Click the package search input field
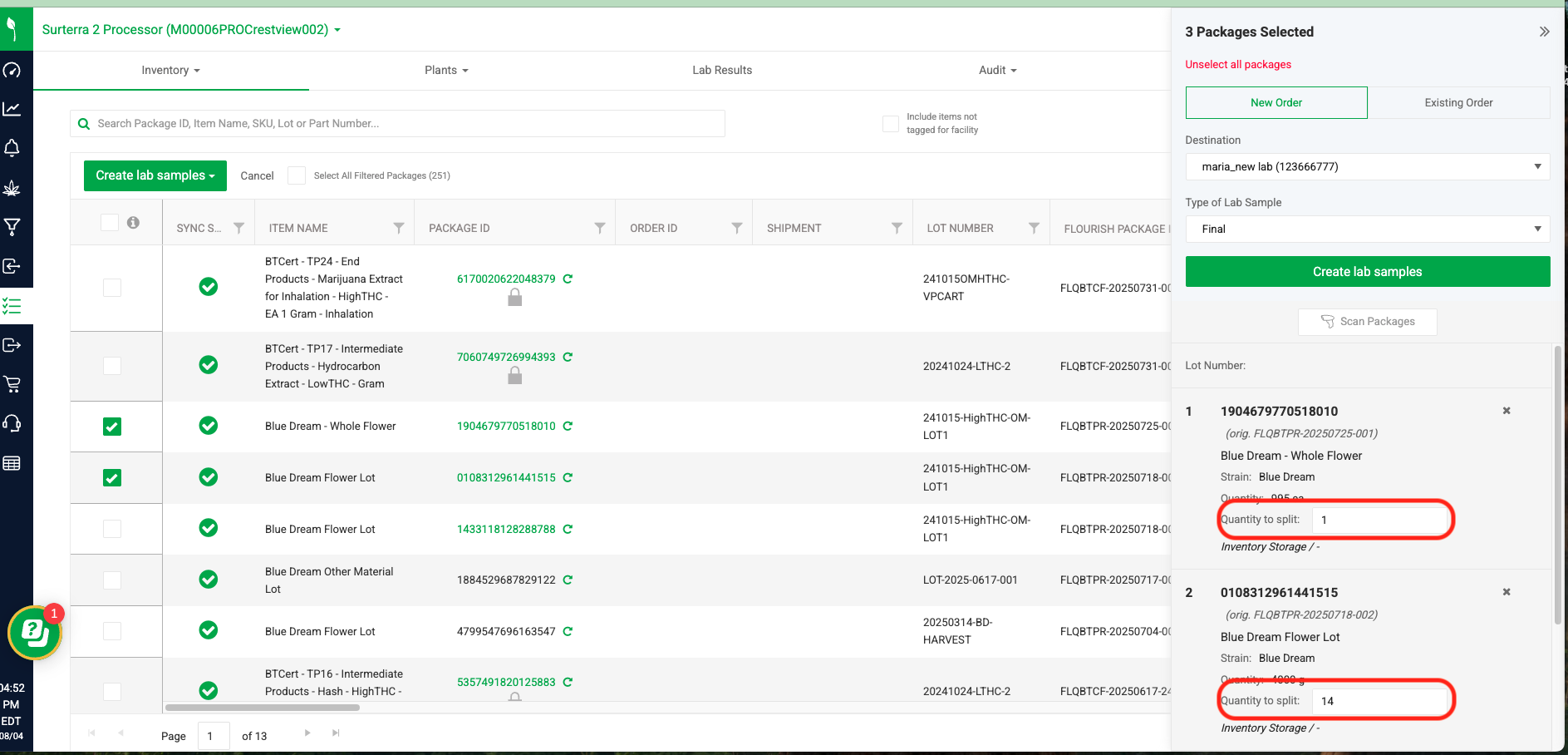This screenshot has height=755, width=1568. (397, 124)
